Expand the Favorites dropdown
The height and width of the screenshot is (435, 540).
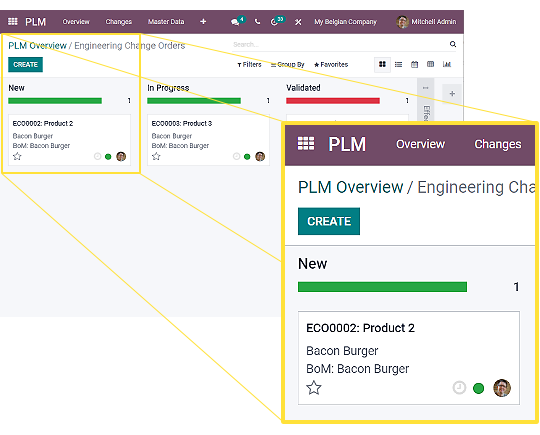pyautogui.click(x=331, y=64)
